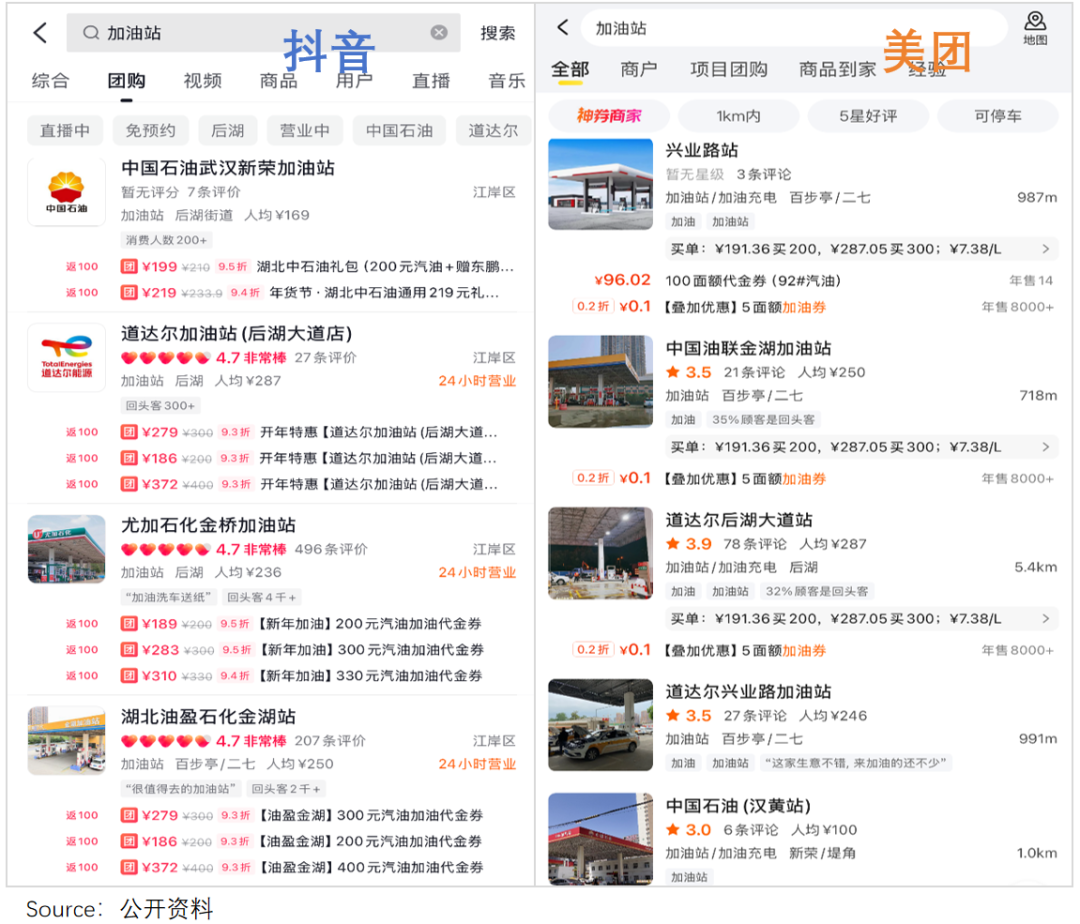Toggle Meituan 神券商家 filter
The width and height of the screenshot is (1080, 924).
[609, 116]
